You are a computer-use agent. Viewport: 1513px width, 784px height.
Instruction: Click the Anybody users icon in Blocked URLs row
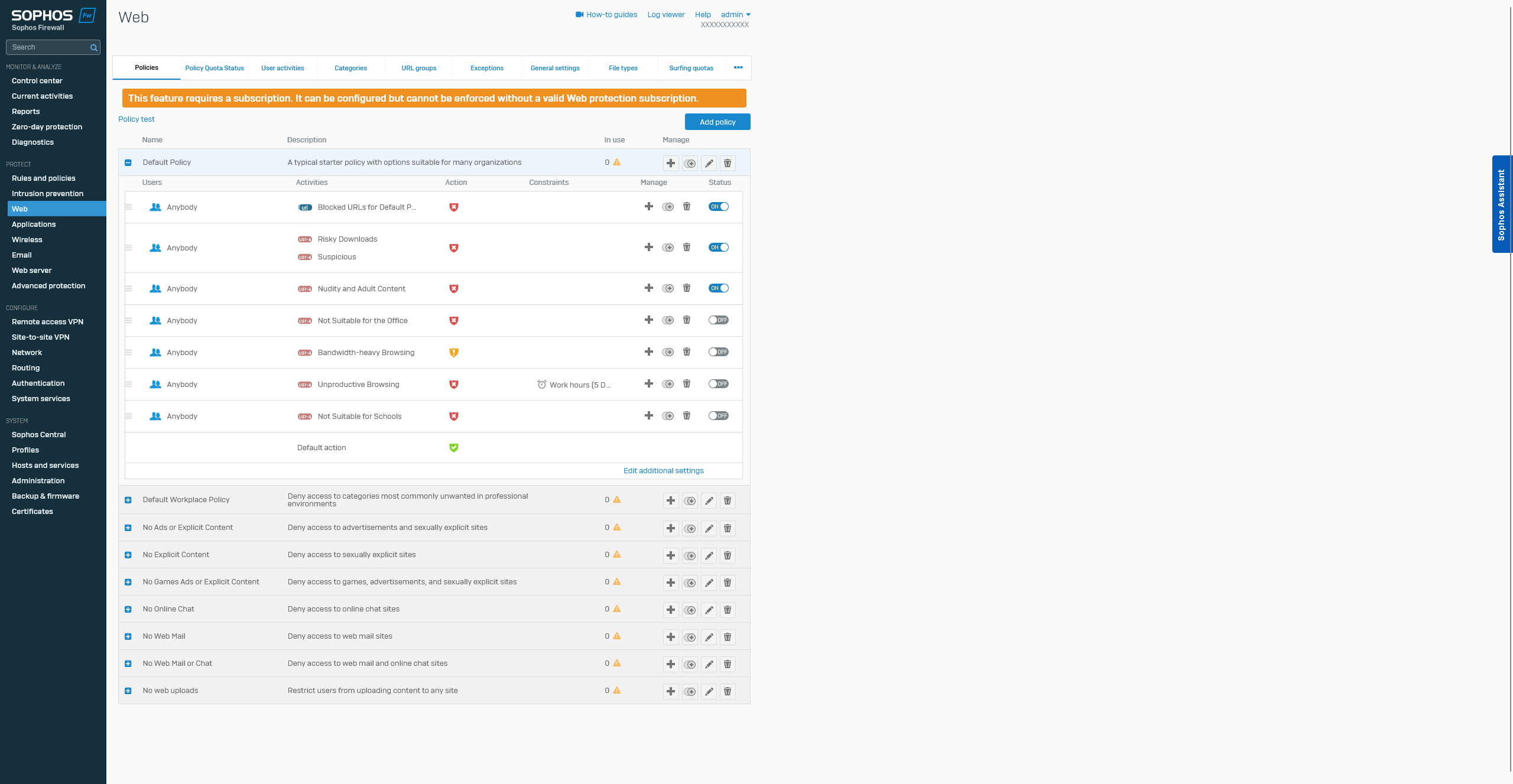point(155,207)
